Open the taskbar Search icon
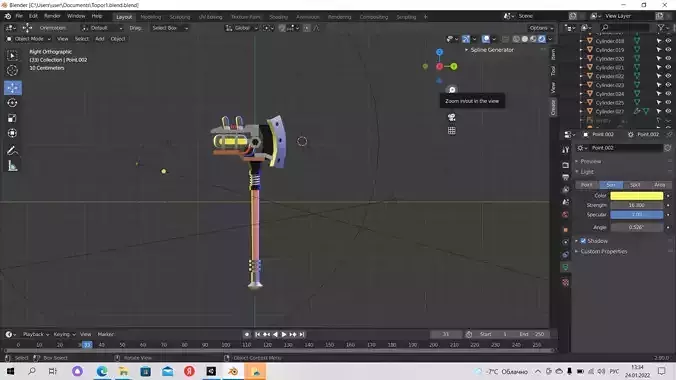Viewport: 676px width, 380px height. [x=31, y=371]
